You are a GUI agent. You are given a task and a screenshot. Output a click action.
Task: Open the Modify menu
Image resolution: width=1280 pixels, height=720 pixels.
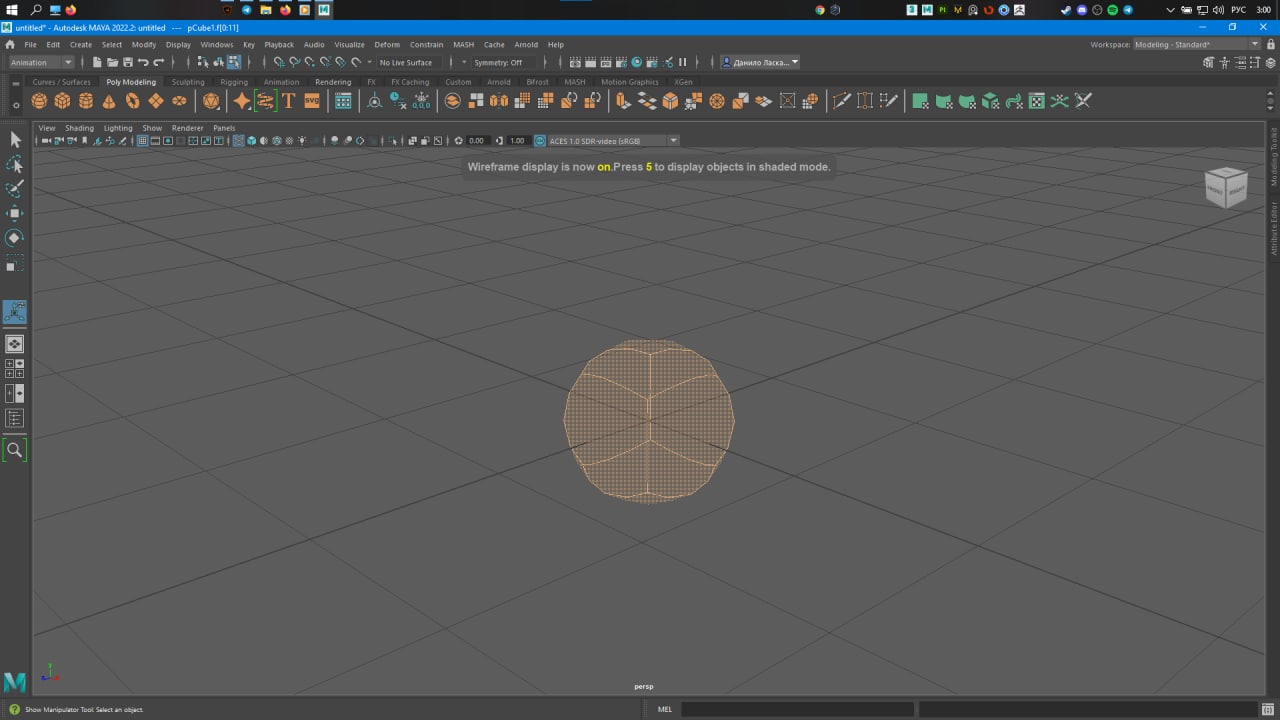[x=144, y=44]
